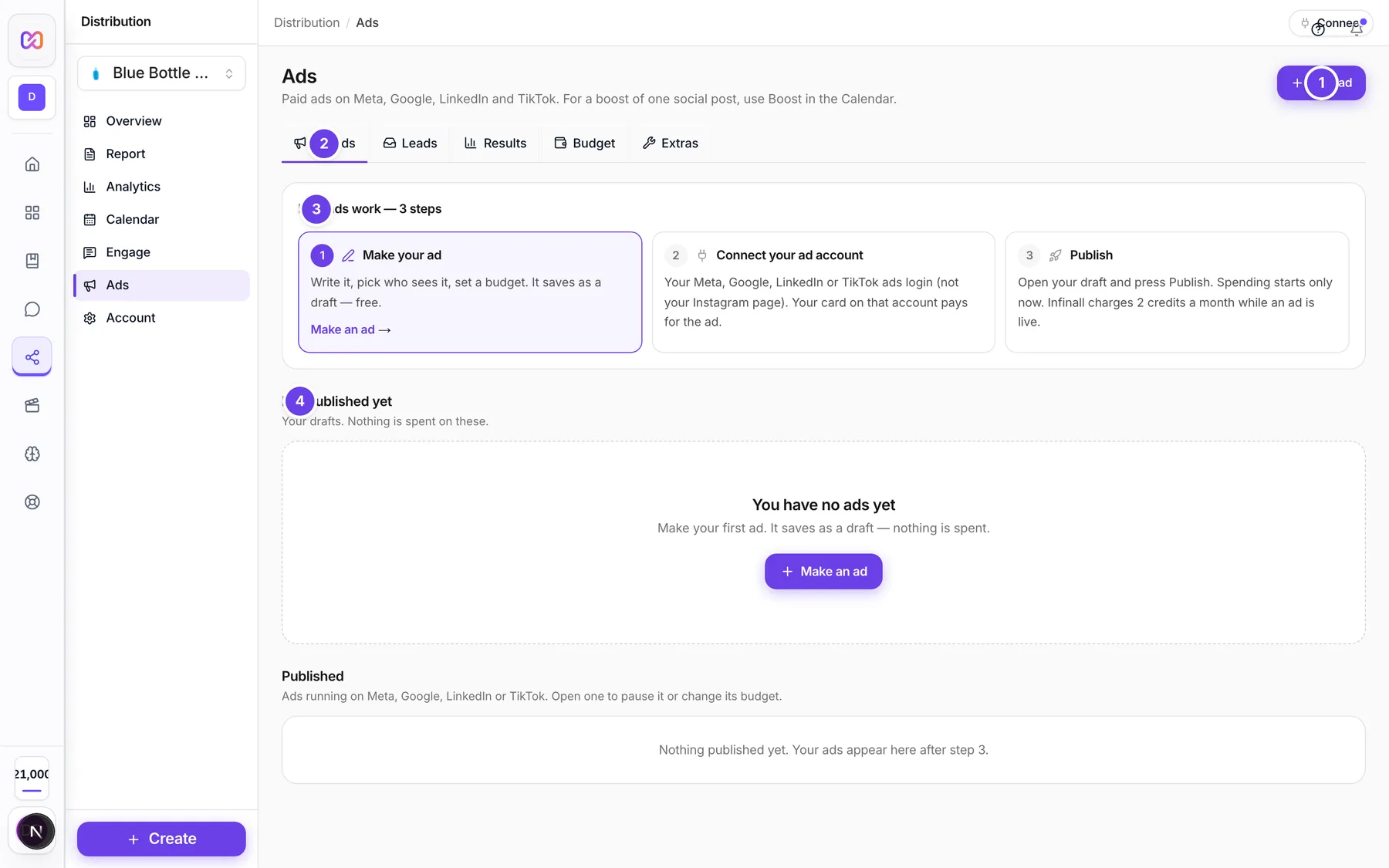Open Overview in the Distribution sidebar

pyautogui.click(x=161, y=121)
